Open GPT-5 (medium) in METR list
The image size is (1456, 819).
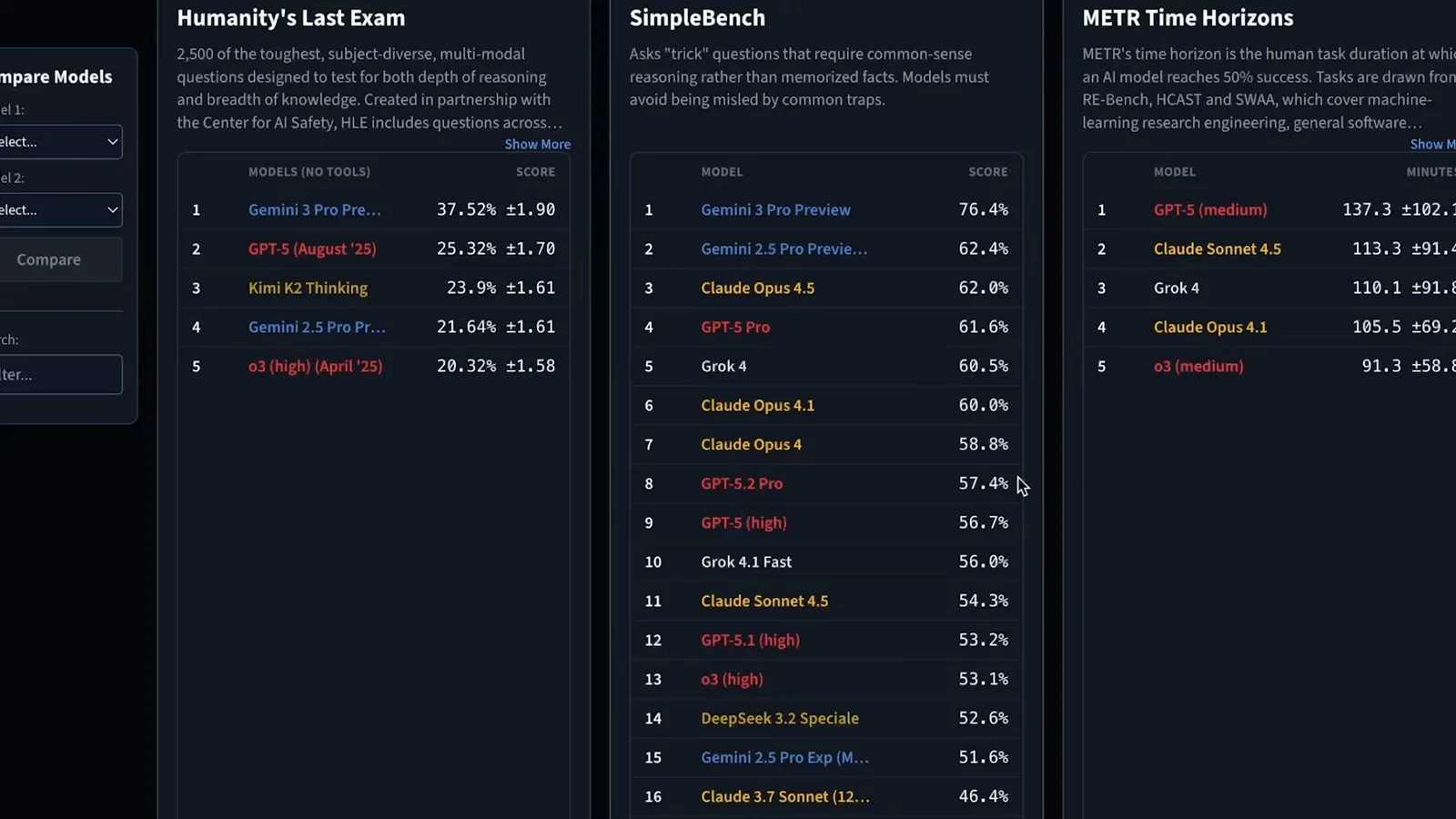click(x=1210, y=209)
